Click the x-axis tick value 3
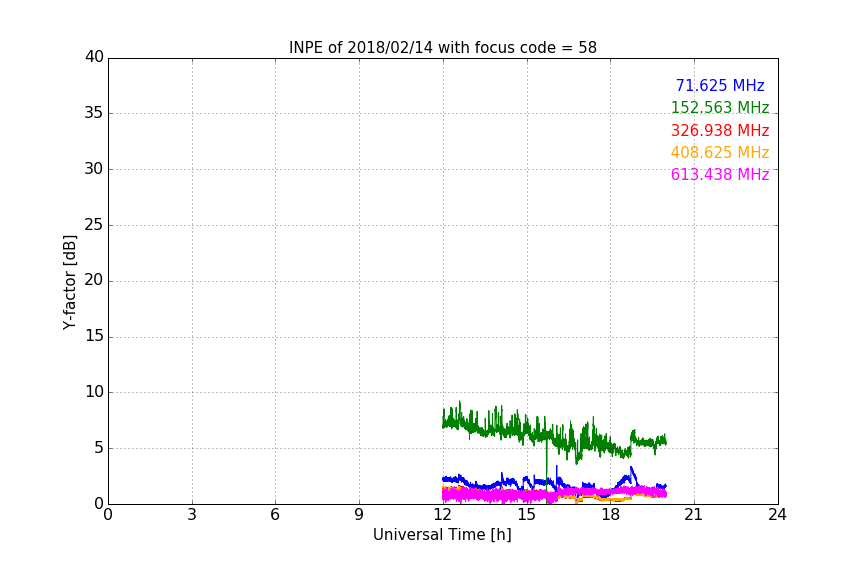Viewport: 864px width, 576px height. pos(192,515)
